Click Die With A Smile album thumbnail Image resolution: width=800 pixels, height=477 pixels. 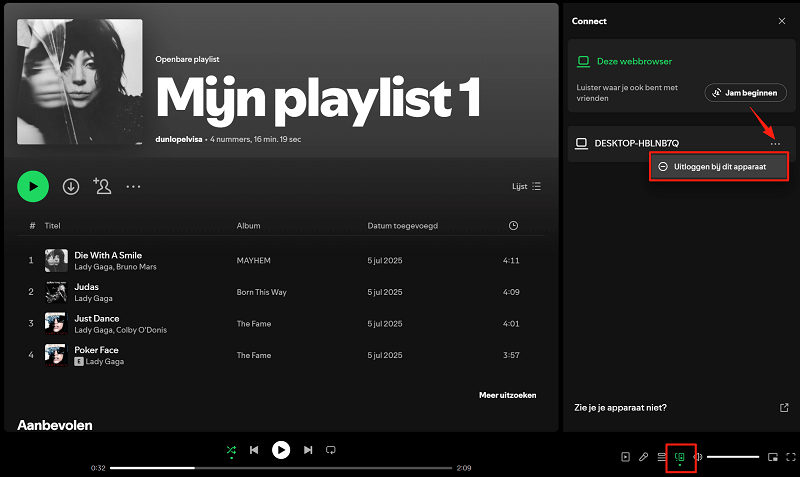coord(56,260)
